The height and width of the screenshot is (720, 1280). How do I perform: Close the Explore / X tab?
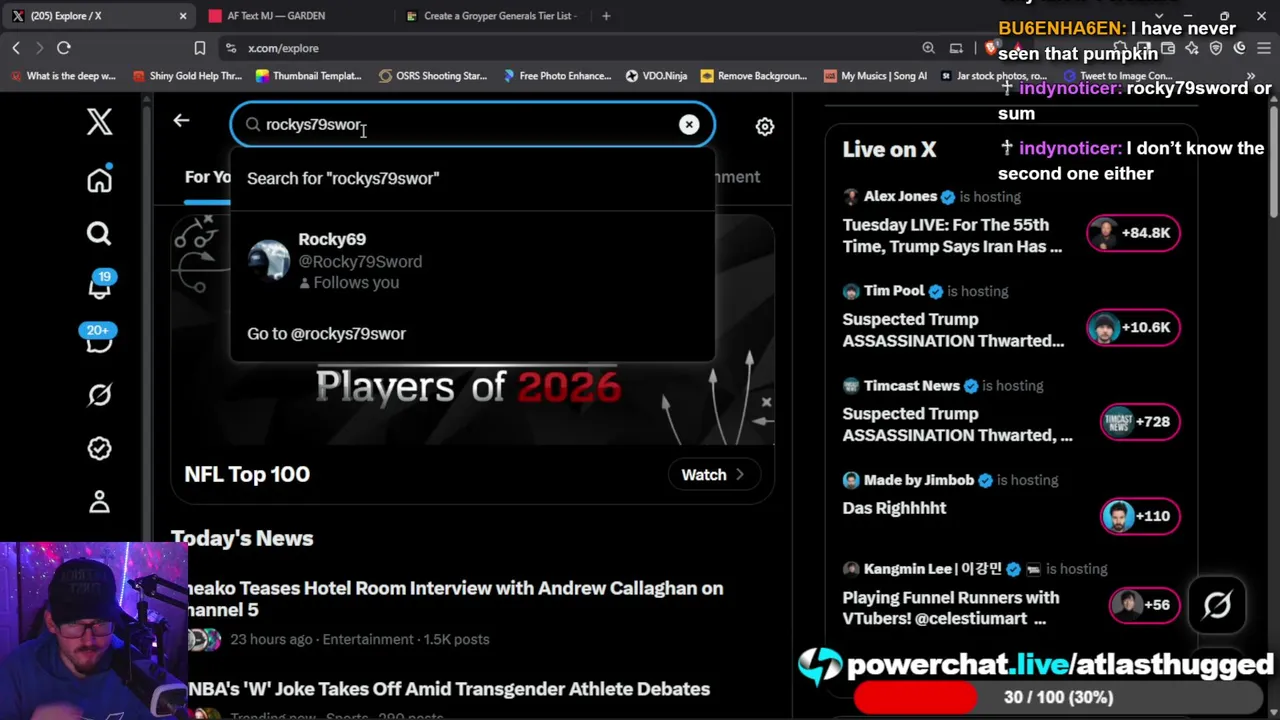183,16
